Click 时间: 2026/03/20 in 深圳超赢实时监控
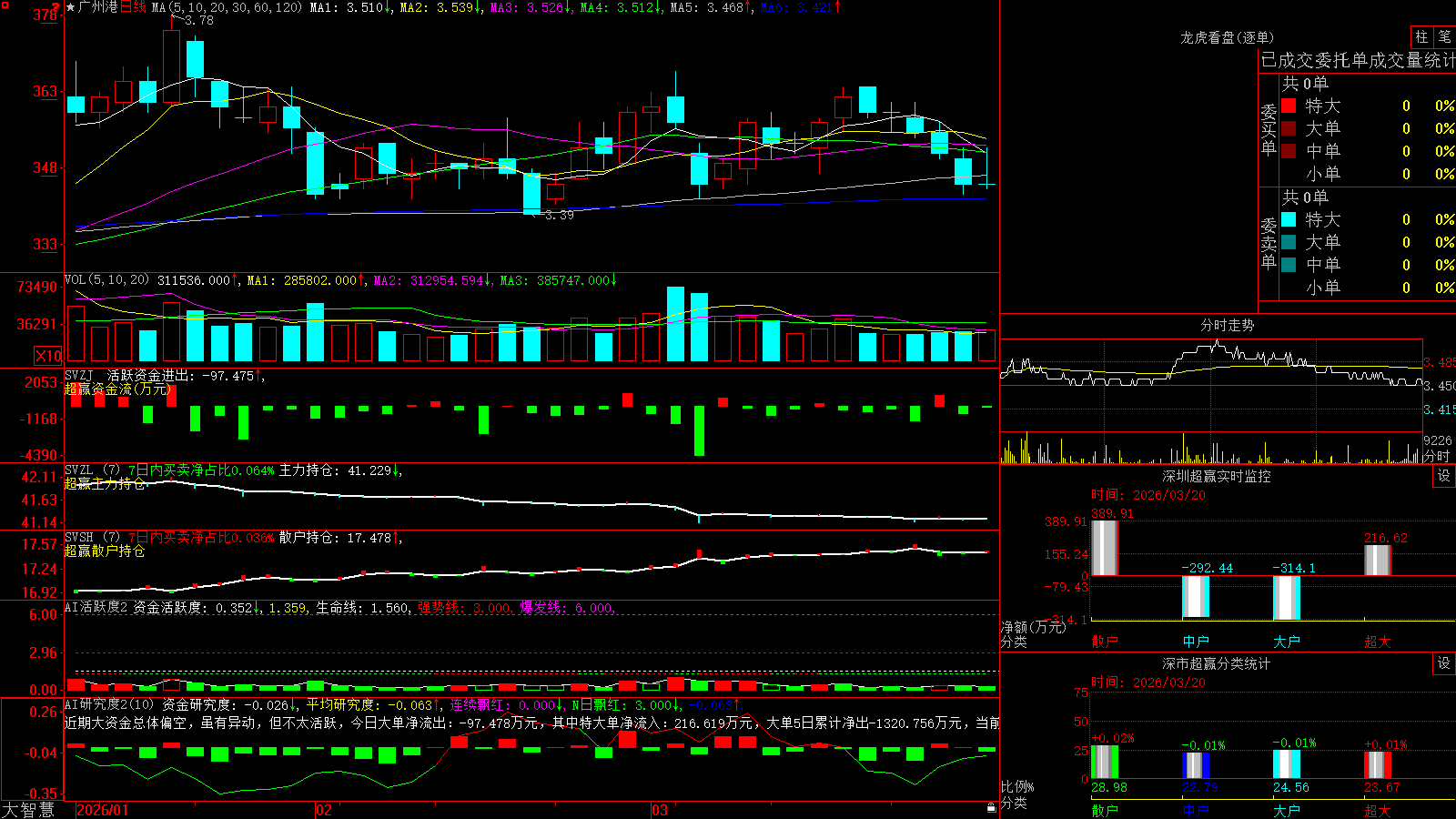This screenshot has height=819, width=1456. point(1148,495)
